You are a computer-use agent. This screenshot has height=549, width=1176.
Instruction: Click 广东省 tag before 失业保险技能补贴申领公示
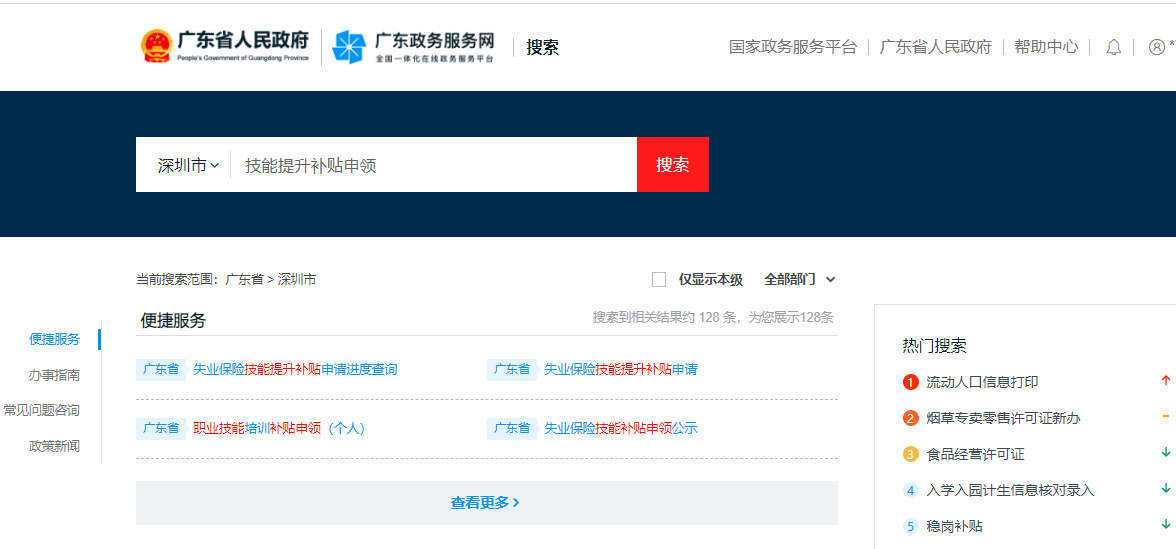[x=512, y=428]
